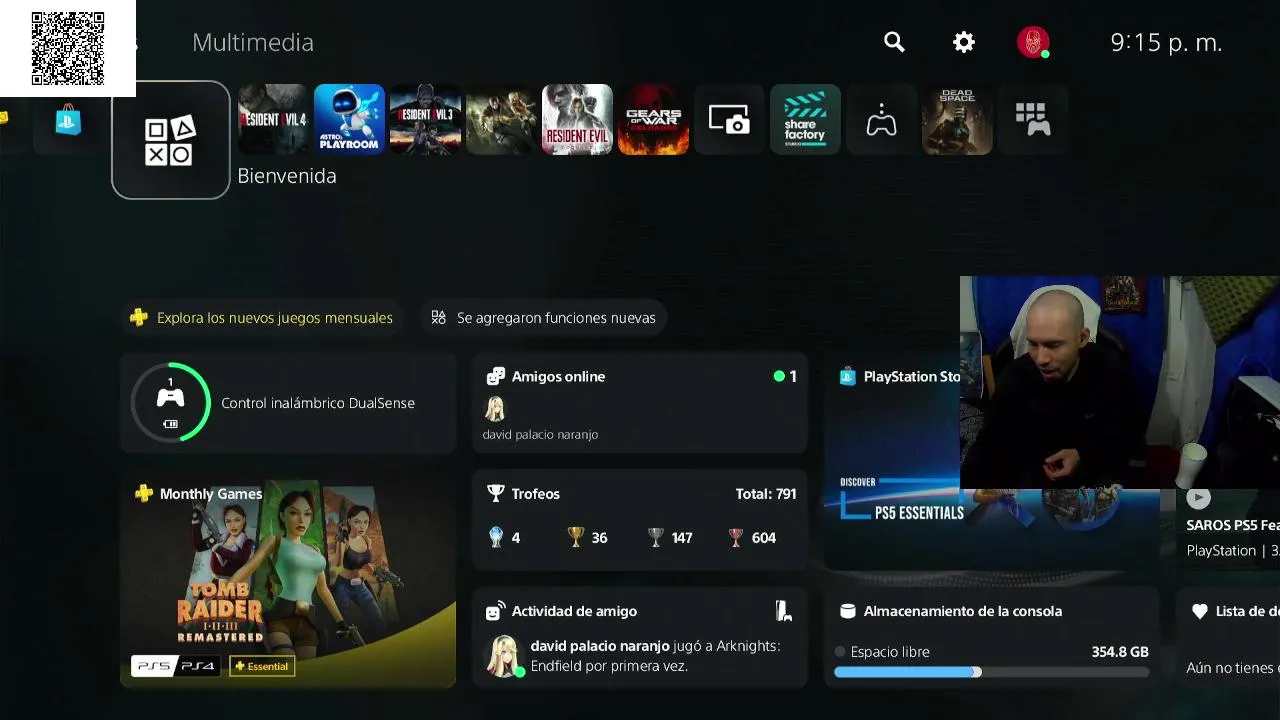This screenshot has height=720, width=1280.
Task: Select friend avatar under Amigos online
Action: [495, 408]
